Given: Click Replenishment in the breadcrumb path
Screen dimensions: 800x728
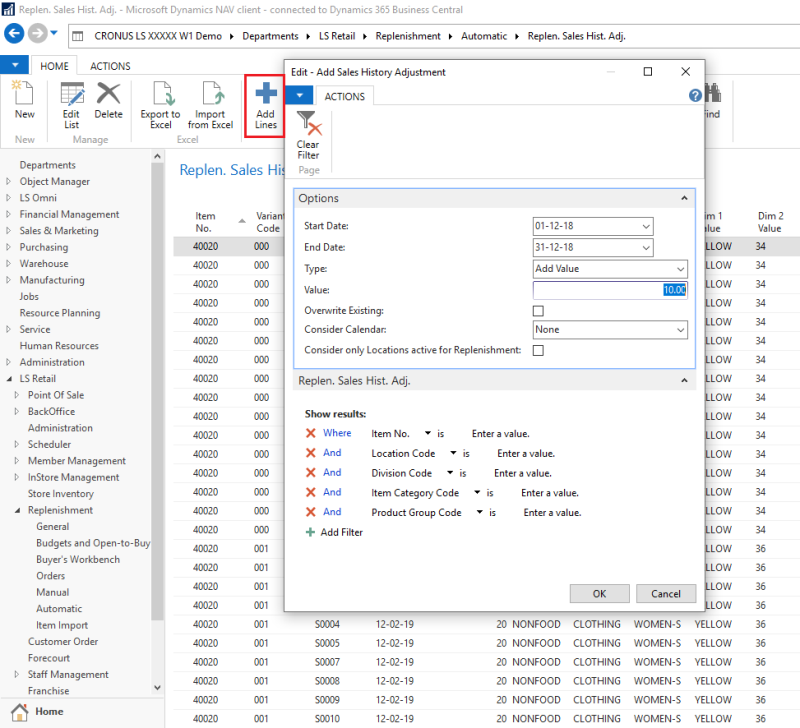Looking at the screenshot, I should tap(408, 36).
